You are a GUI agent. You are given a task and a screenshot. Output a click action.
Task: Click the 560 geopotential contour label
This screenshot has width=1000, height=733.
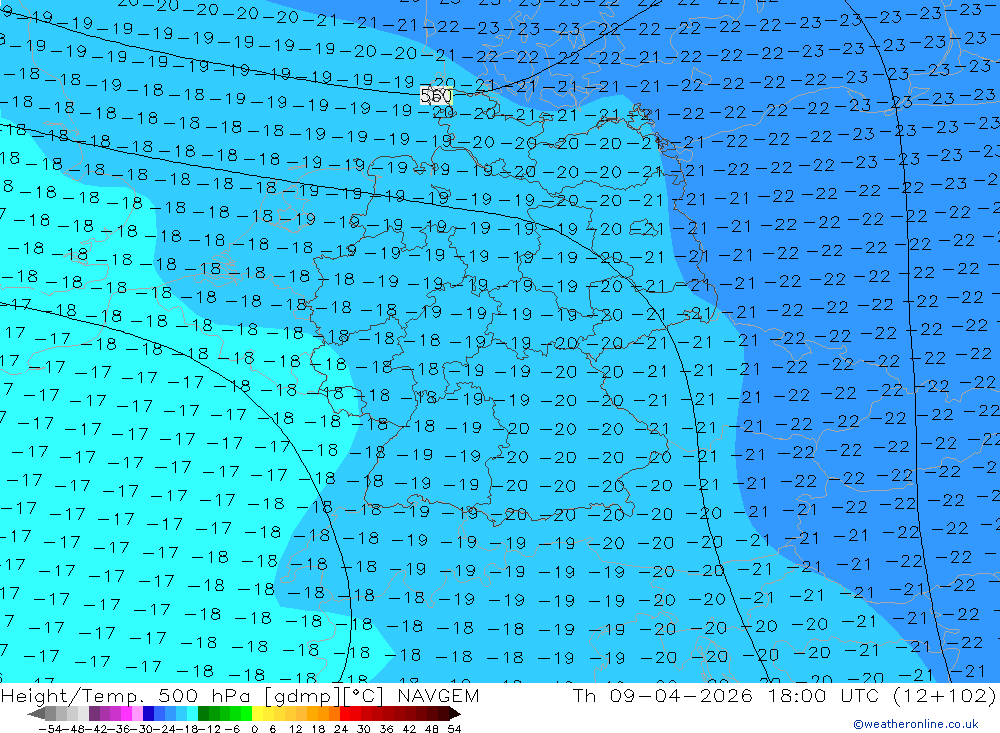(x=436, y=96)
